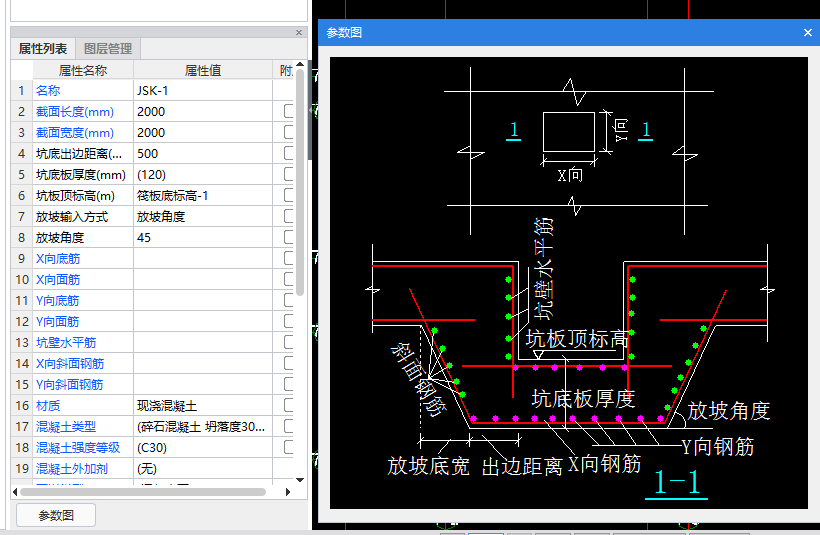The height and width of the screenshot is (535, 820).
Task: Select the 混凝土类型 property label
Action: pos(66,426)
